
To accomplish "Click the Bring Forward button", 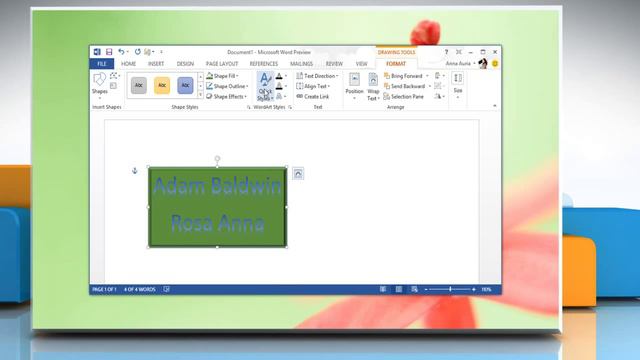I will pyautogui.click(x=403, y=76).
